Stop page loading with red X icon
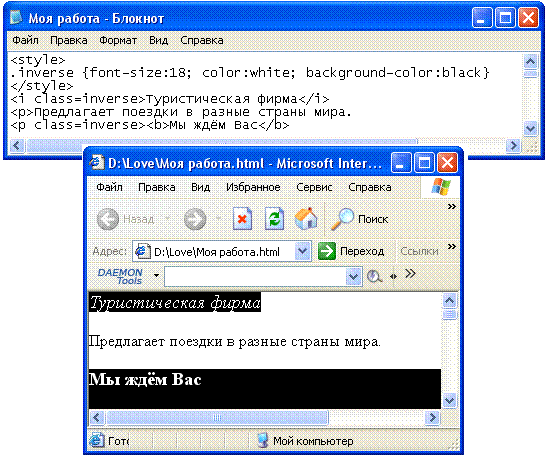The width and height of the screenshot is (551, 461). tap(242, 219)
